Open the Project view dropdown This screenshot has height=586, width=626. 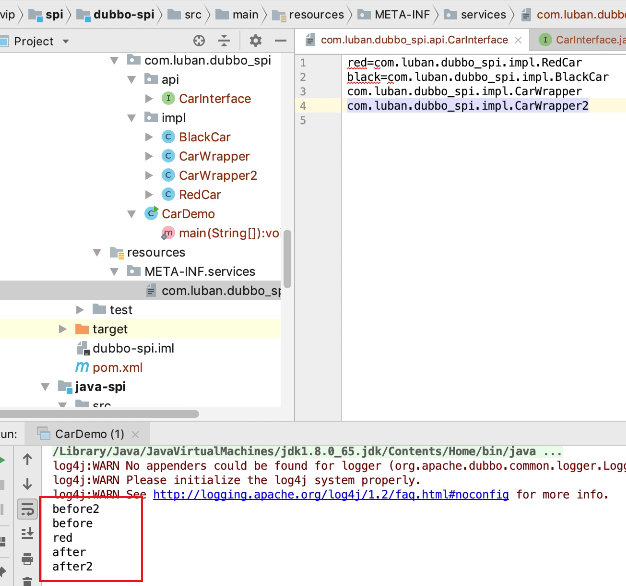click(x=66, y=42)
